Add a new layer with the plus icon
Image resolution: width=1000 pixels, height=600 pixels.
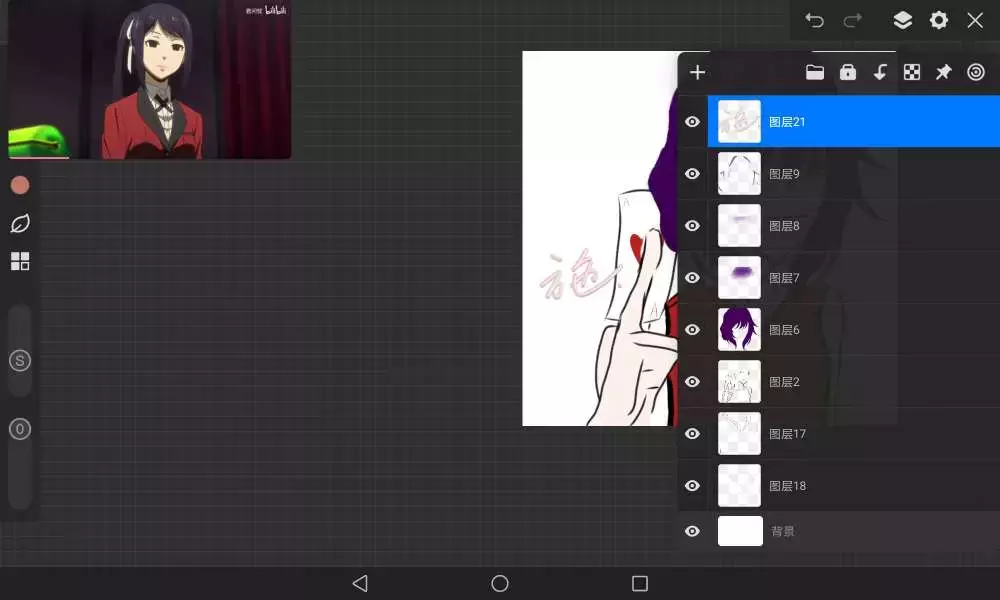(698, 72)
